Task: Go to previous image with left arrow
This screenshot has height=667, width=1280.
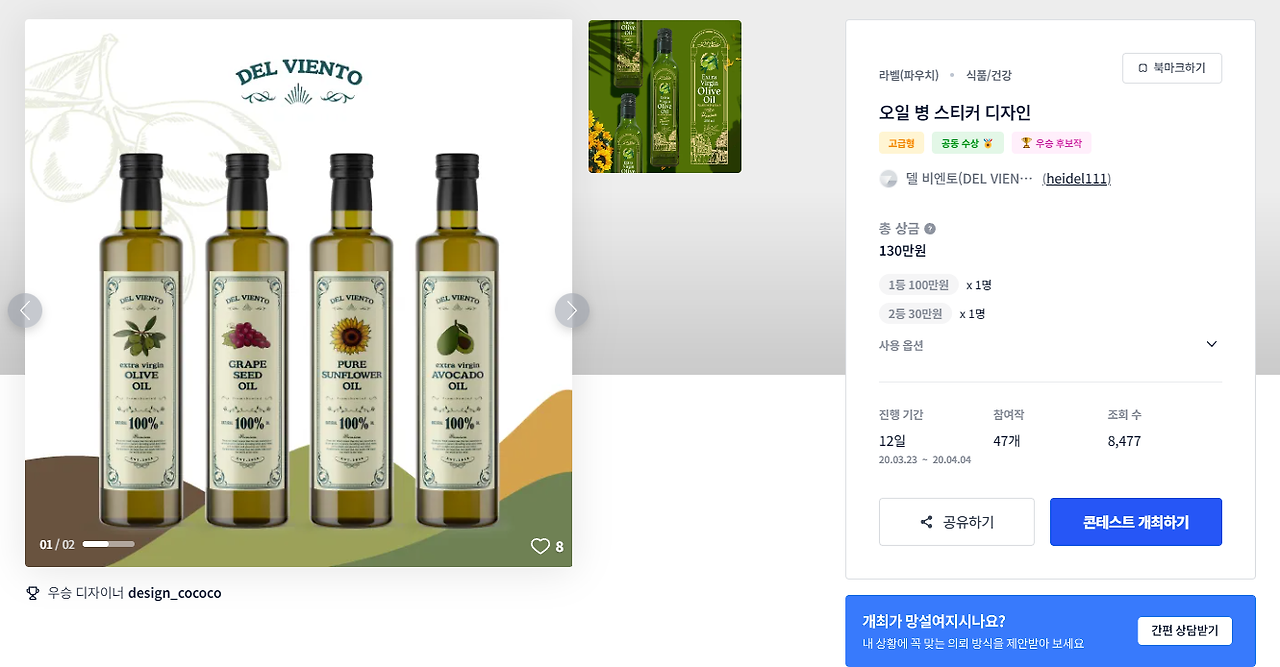Action: pyautogui.click(x=25, y=311)
